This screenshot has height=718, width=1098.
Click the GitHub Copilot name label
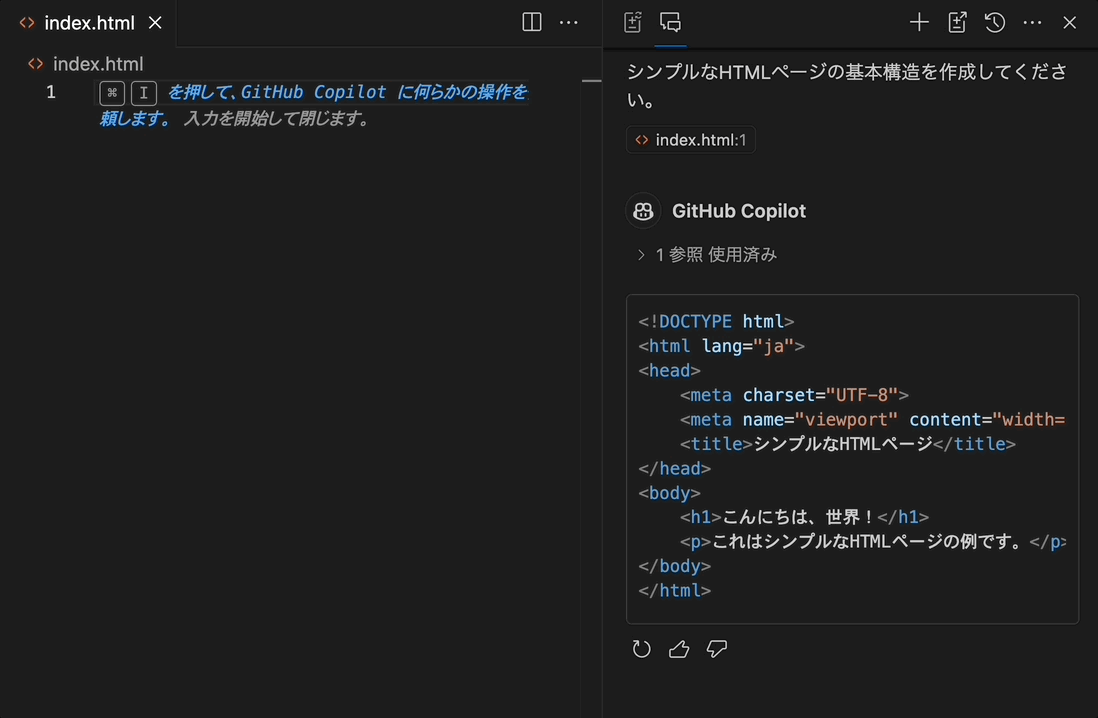(739, 211)
